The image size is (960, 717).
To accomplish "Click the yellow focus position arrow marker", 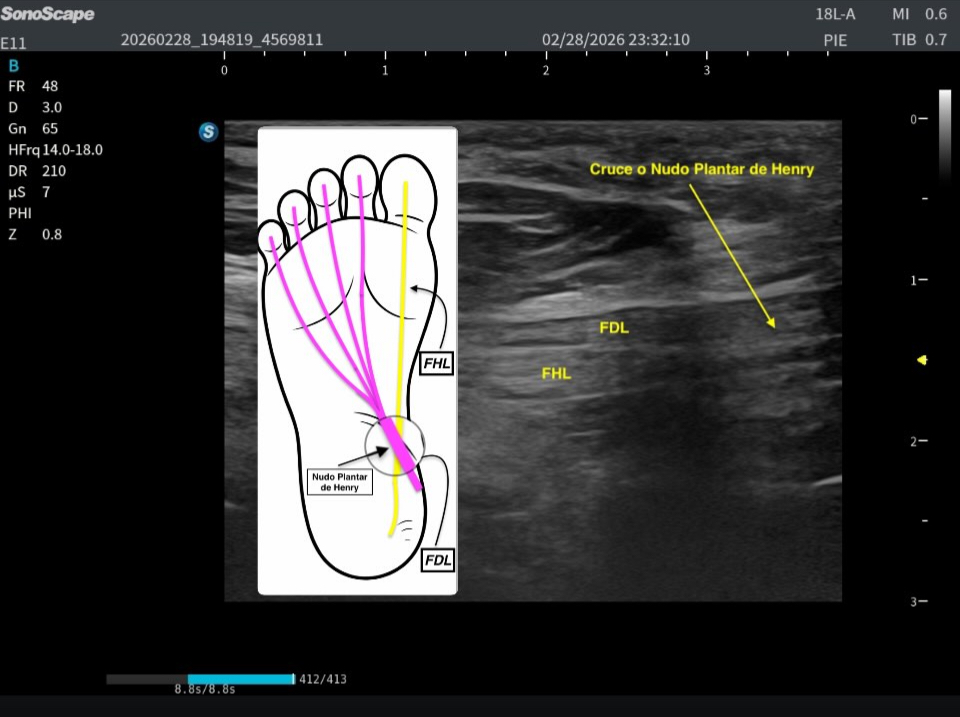I will click(922, 360).
